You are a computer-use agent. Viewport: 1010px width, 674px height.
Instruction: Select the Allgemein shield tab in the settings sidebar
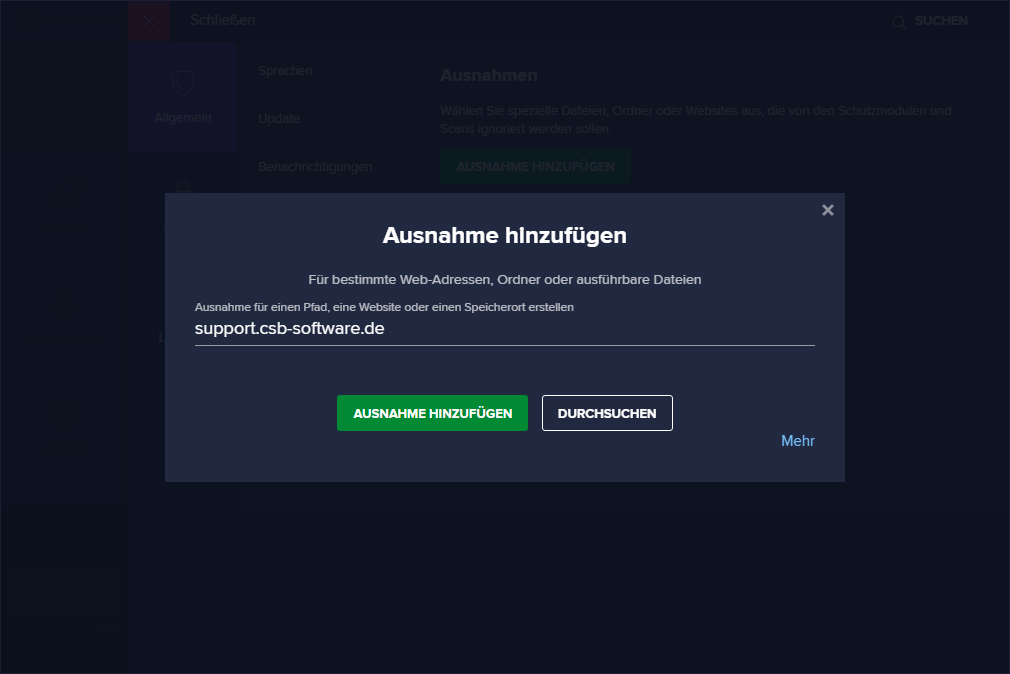coord(183,97)
